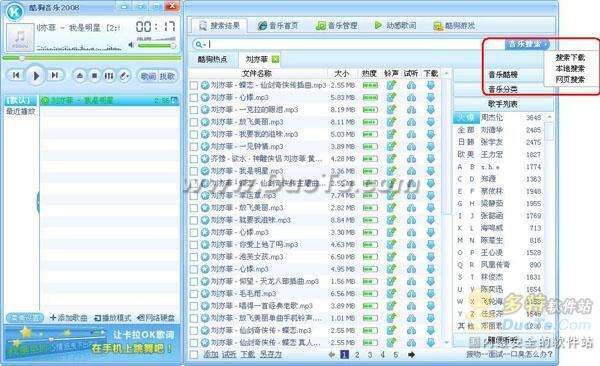
Task: Check the box next to 我要我的滋味.mp3
Action: [x=194, y=134]
